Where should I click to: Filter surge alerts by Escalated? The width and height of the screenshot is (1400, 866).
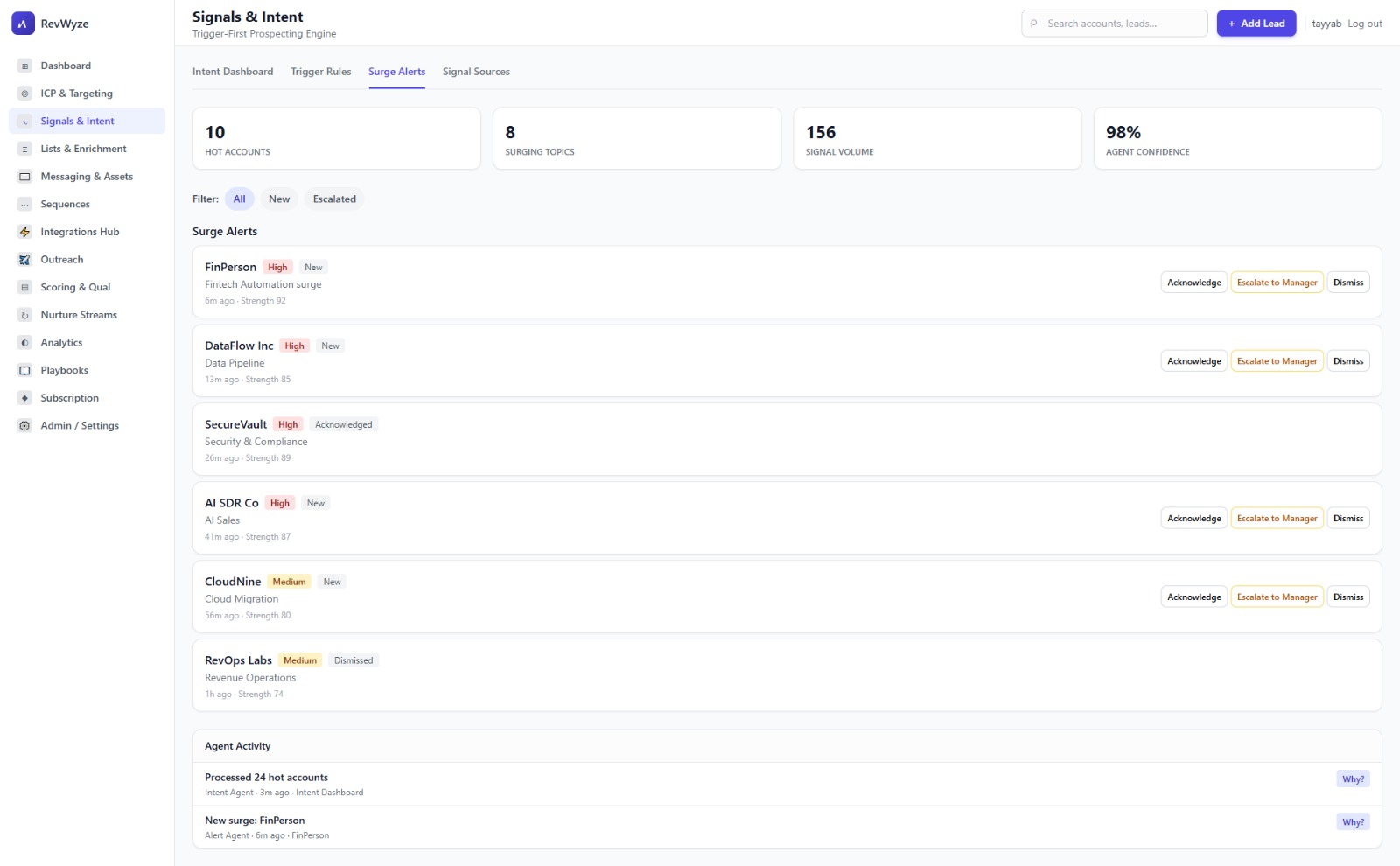[334, 199]
